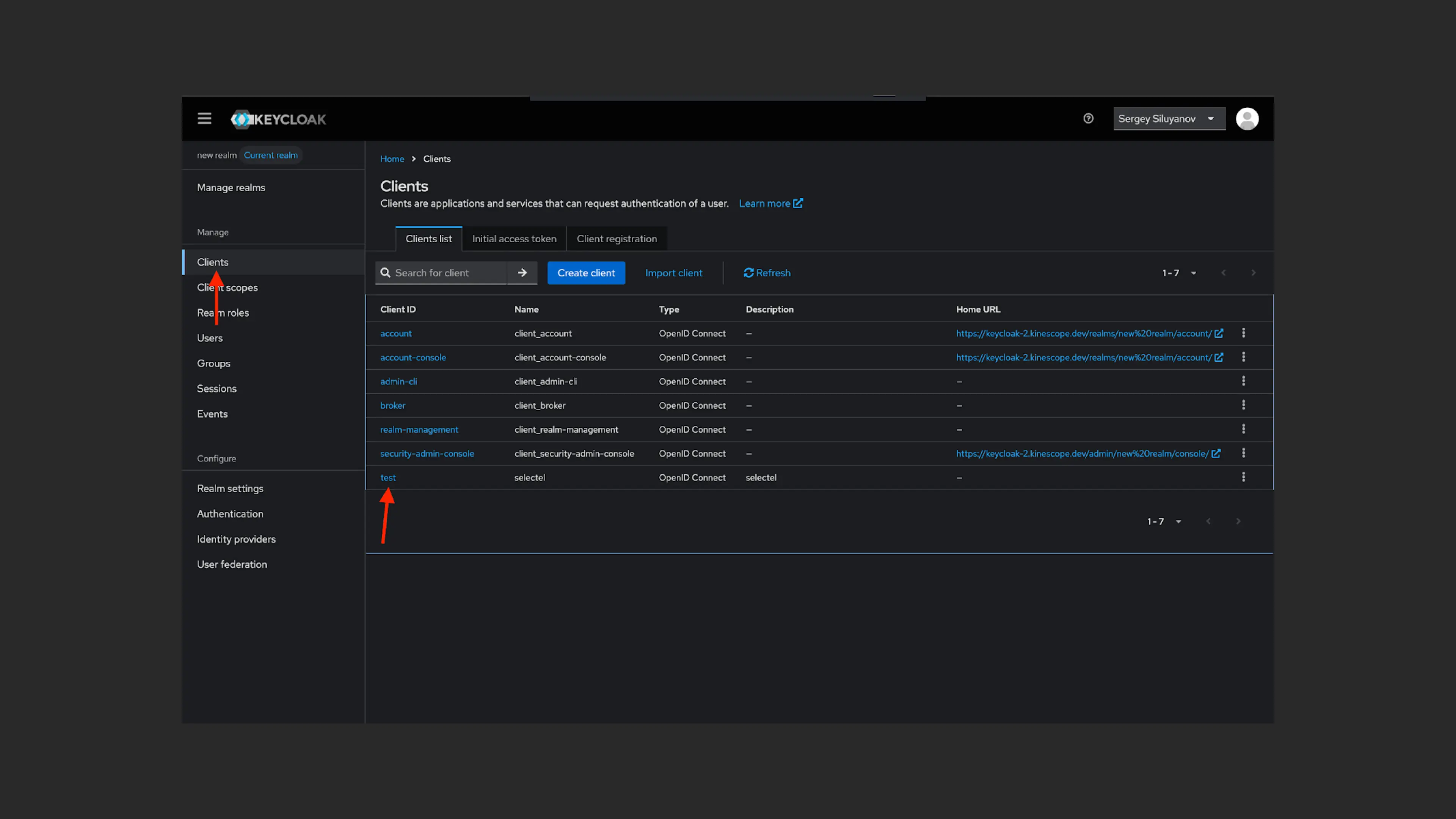Click the Create client button
The image size is (1456, 819).
(585, 273)
